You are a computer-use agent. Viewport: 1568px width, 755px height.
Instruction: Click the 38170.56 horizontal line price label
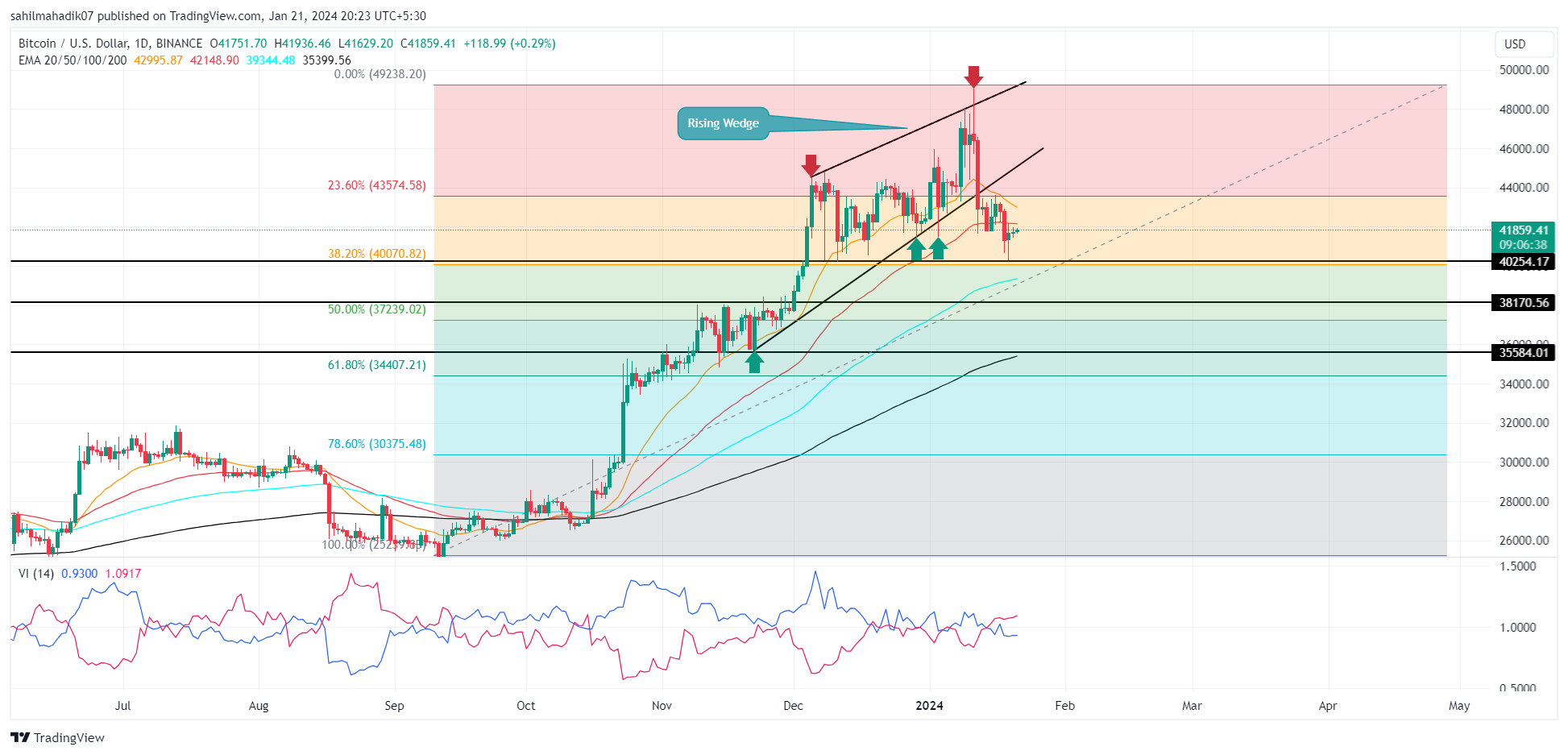1523,303
